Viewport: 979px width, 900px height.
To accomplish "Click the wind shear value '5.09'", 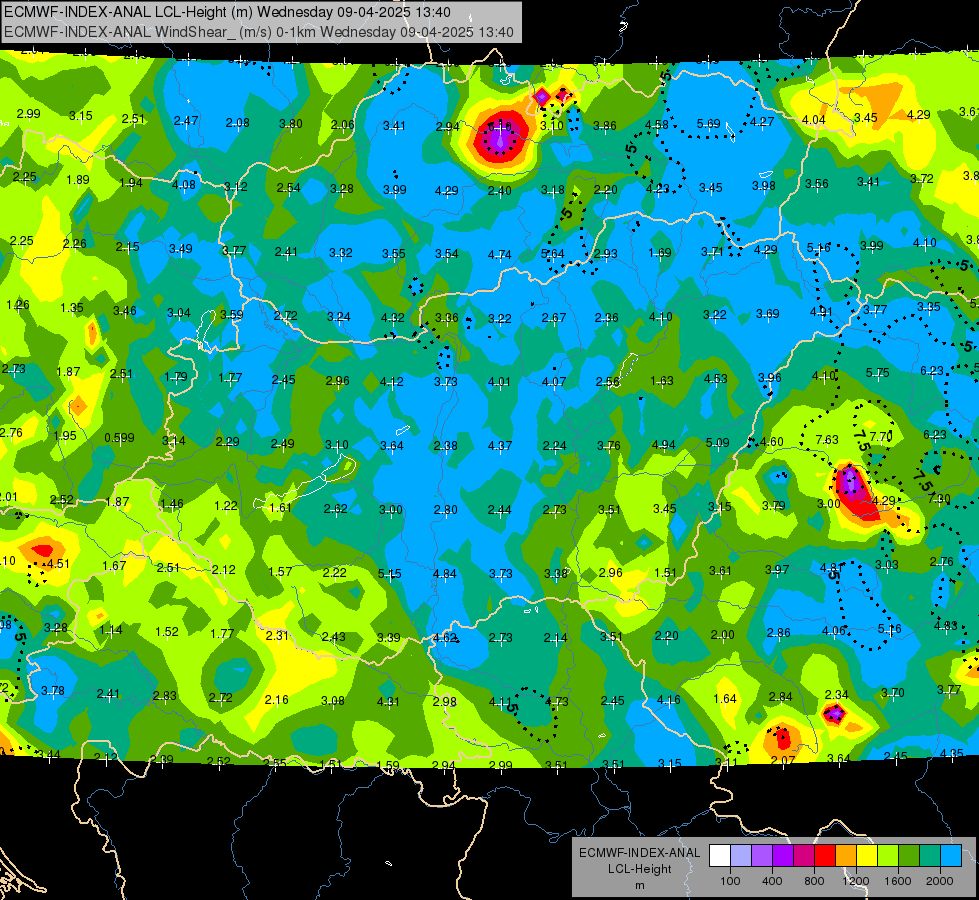I will pyautogui.click(x=717, y=442).
